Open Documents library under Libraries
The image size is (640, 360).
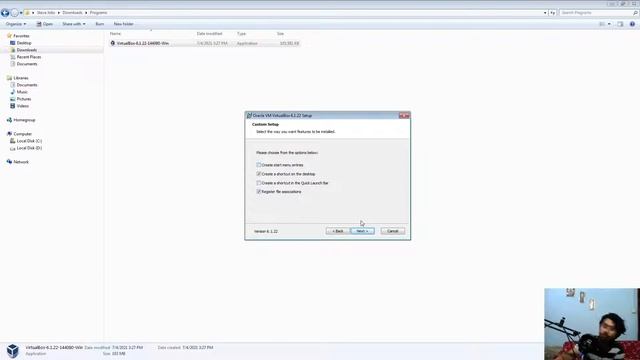(27, 85)
